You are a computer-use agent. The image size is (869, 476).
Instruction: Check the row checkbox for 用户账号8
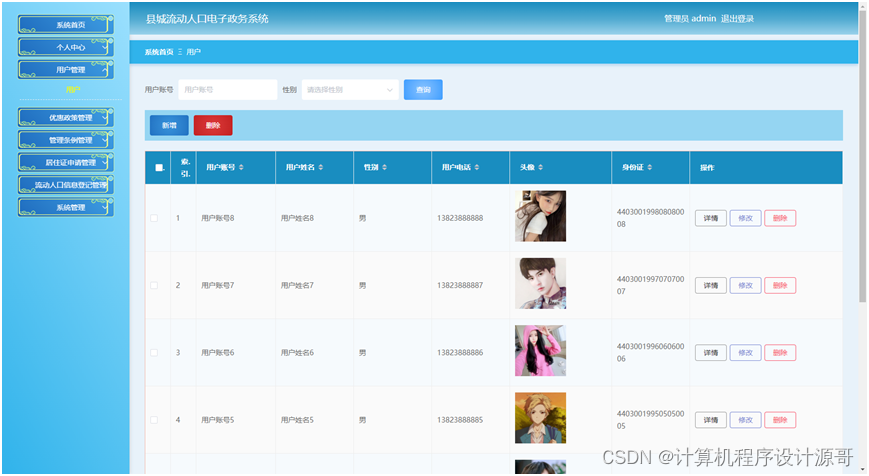154,218
